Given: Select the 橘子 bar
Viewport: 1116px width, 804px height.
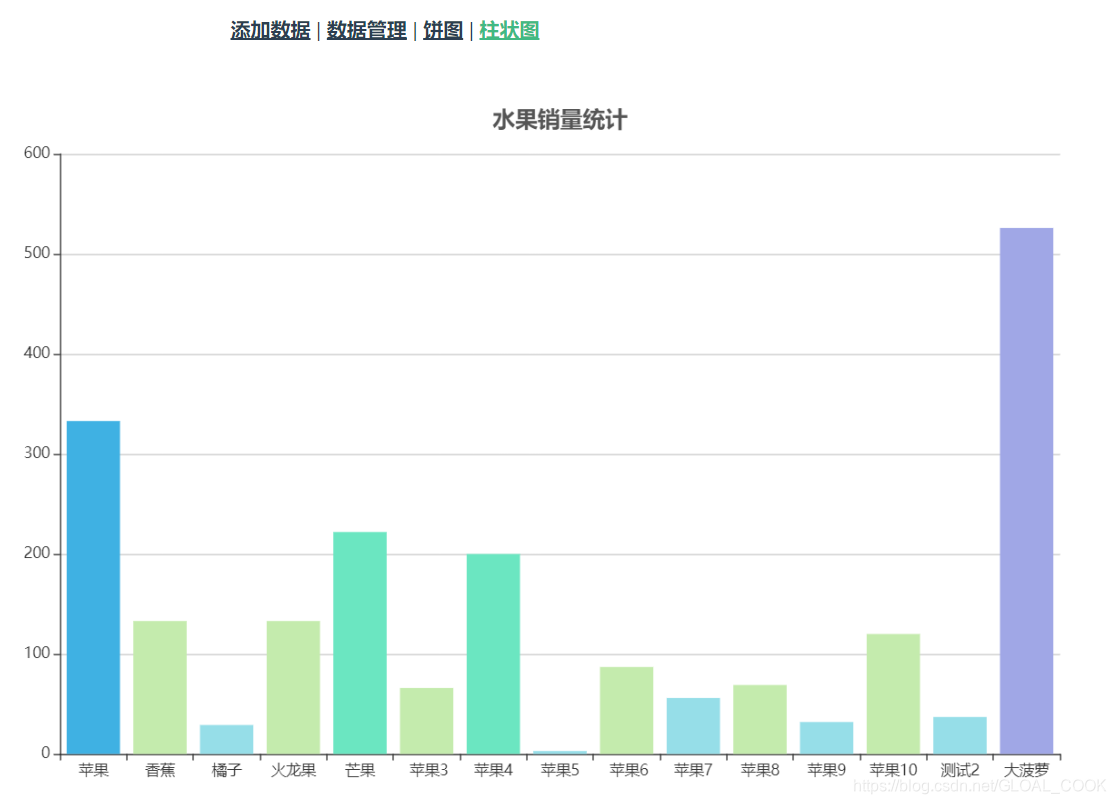Looking at the screenshot, I should tap(226, 739).
